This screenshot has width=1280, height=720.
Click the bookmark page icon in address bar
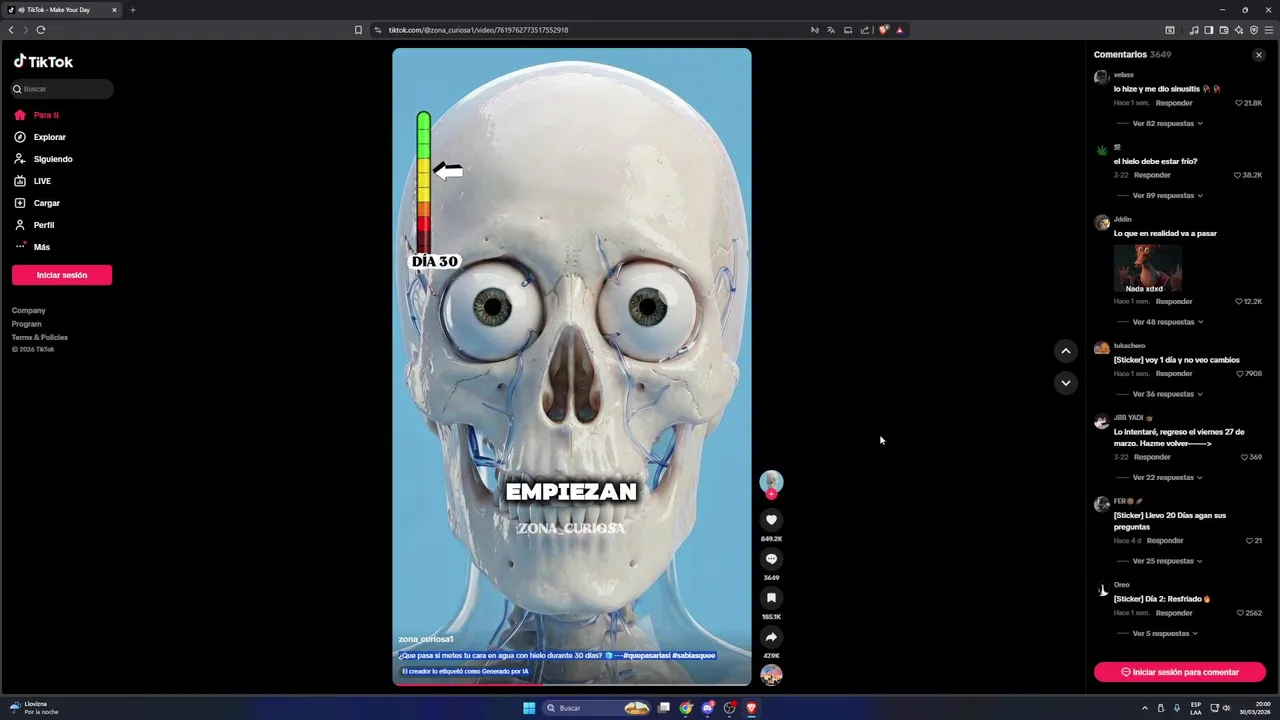pyautogui.click(x=358, y=30)
